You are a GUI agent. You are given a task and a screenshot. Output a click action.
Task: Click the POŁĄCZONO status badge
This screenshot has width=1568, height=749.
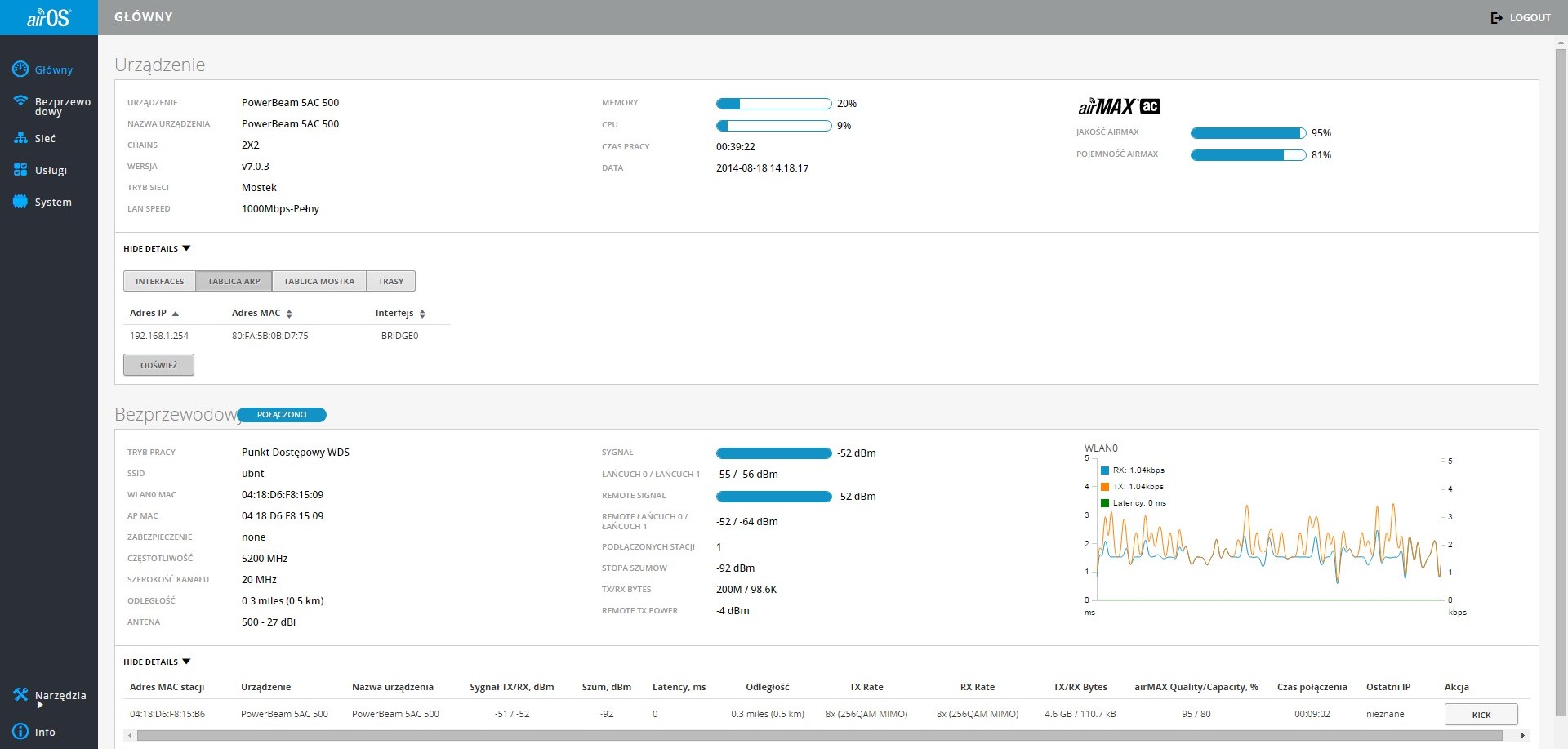[x=282, y=415]
